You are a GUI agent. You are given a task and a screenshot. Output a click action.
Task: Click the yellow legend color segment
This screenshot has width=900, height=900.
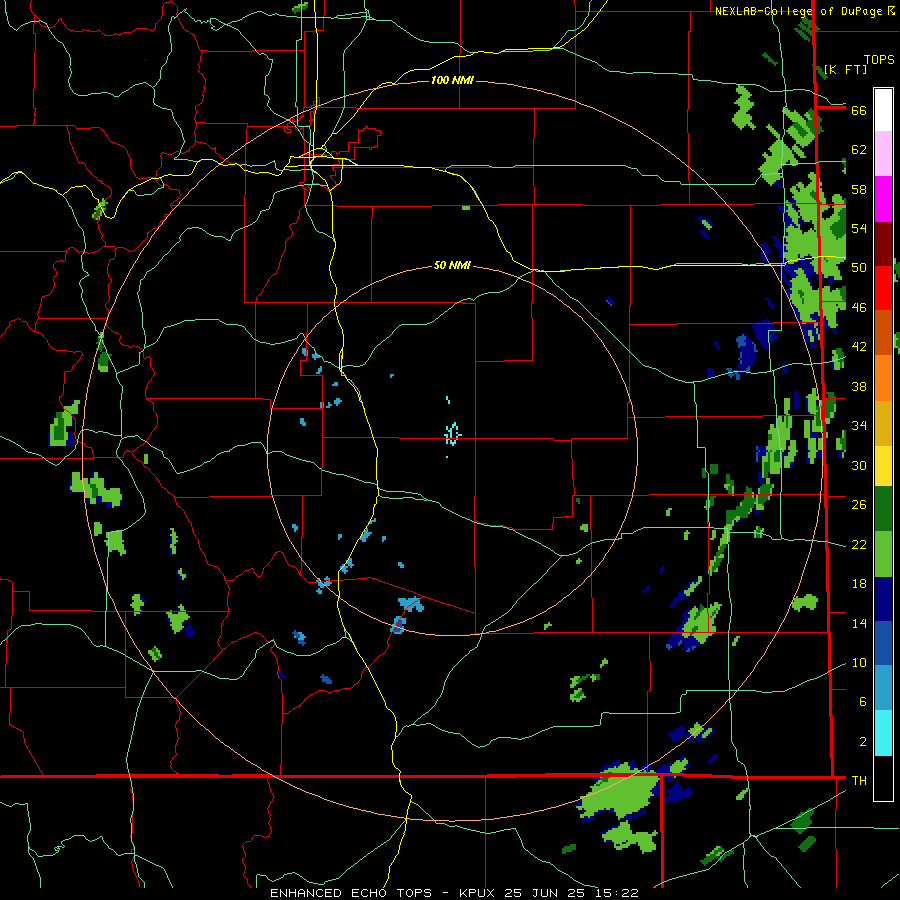coord(883,466)
